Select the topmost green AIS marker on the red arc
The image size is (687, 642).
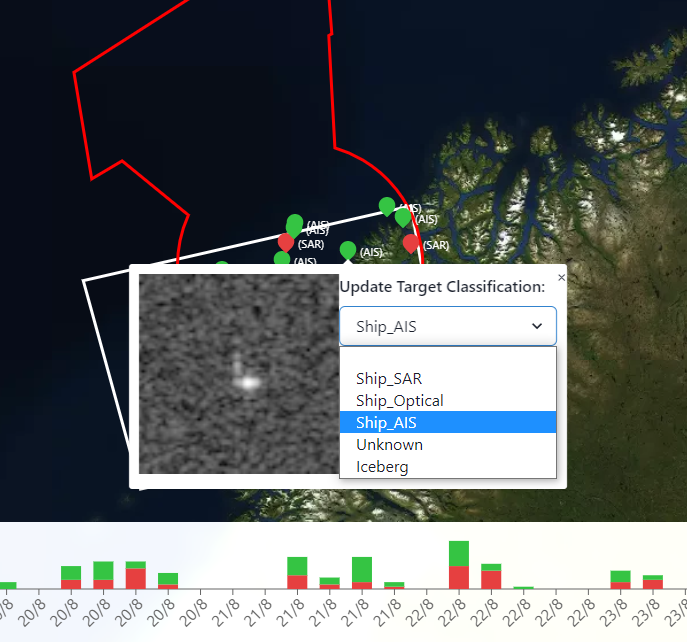tap(387, 205)
